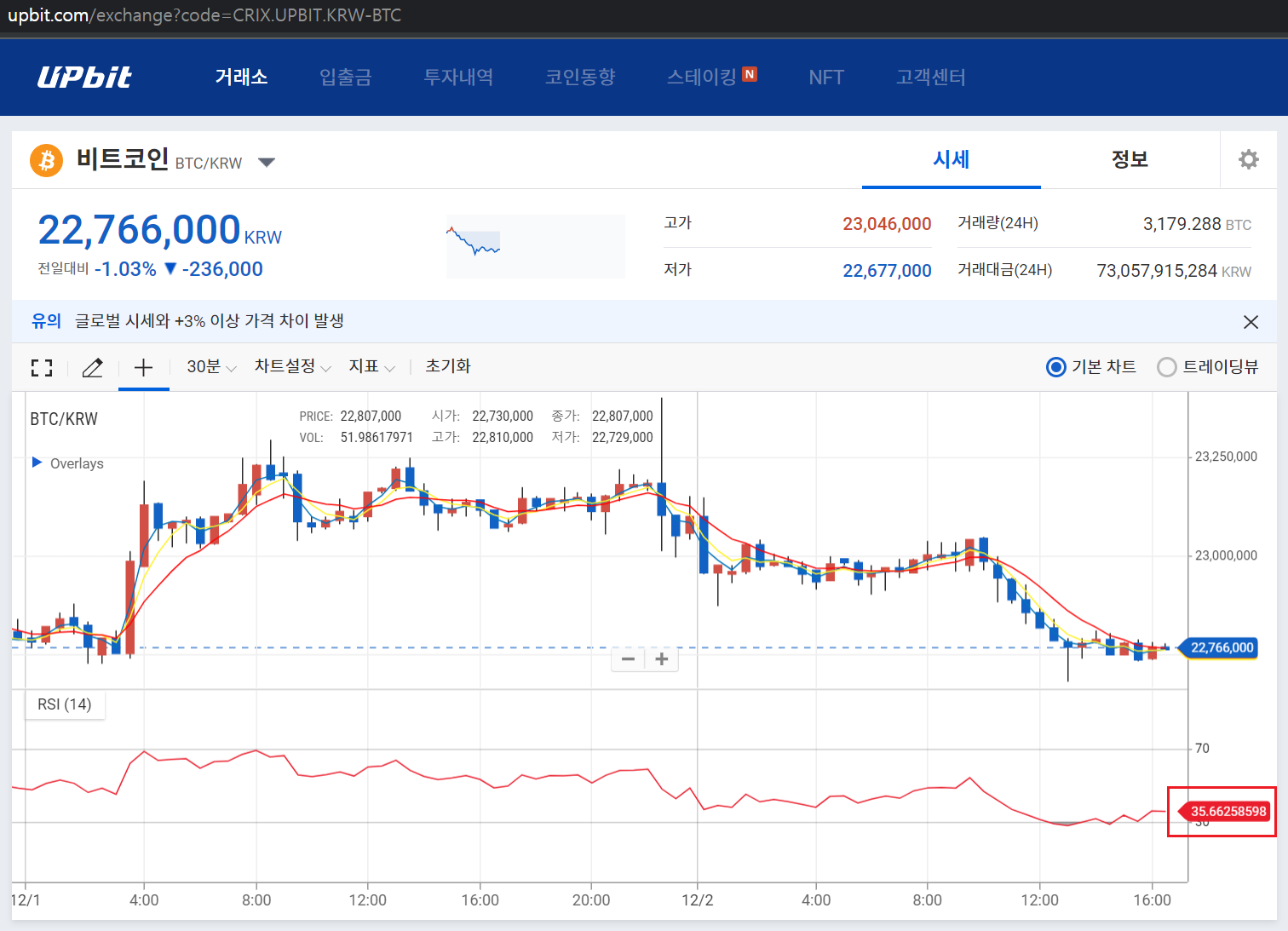The height and width of the screenshot is (931, 1288).
Task: Click the browser address bar URL
Action: 204,15
